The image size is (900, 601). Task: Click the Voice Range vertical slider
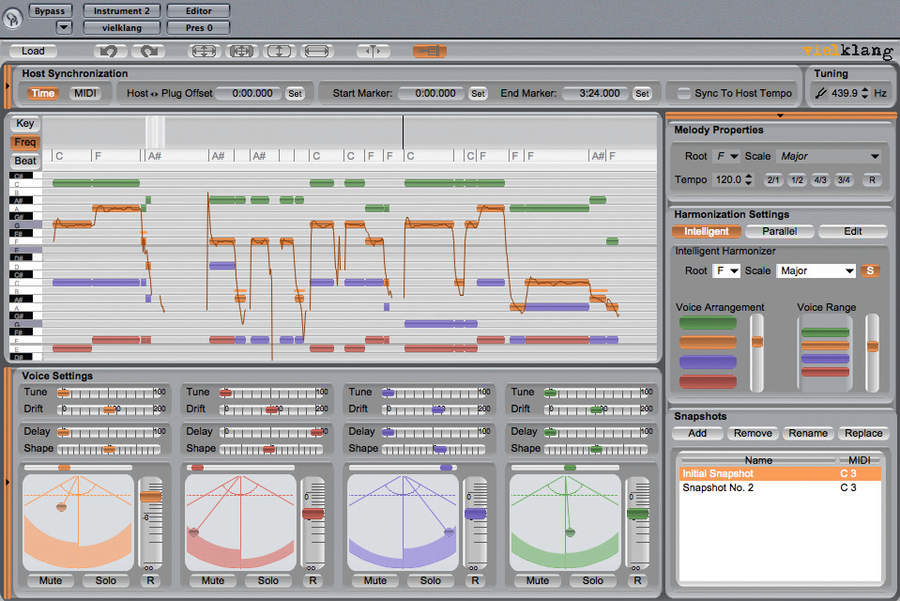pyautogui.click(x=872, y=353)
